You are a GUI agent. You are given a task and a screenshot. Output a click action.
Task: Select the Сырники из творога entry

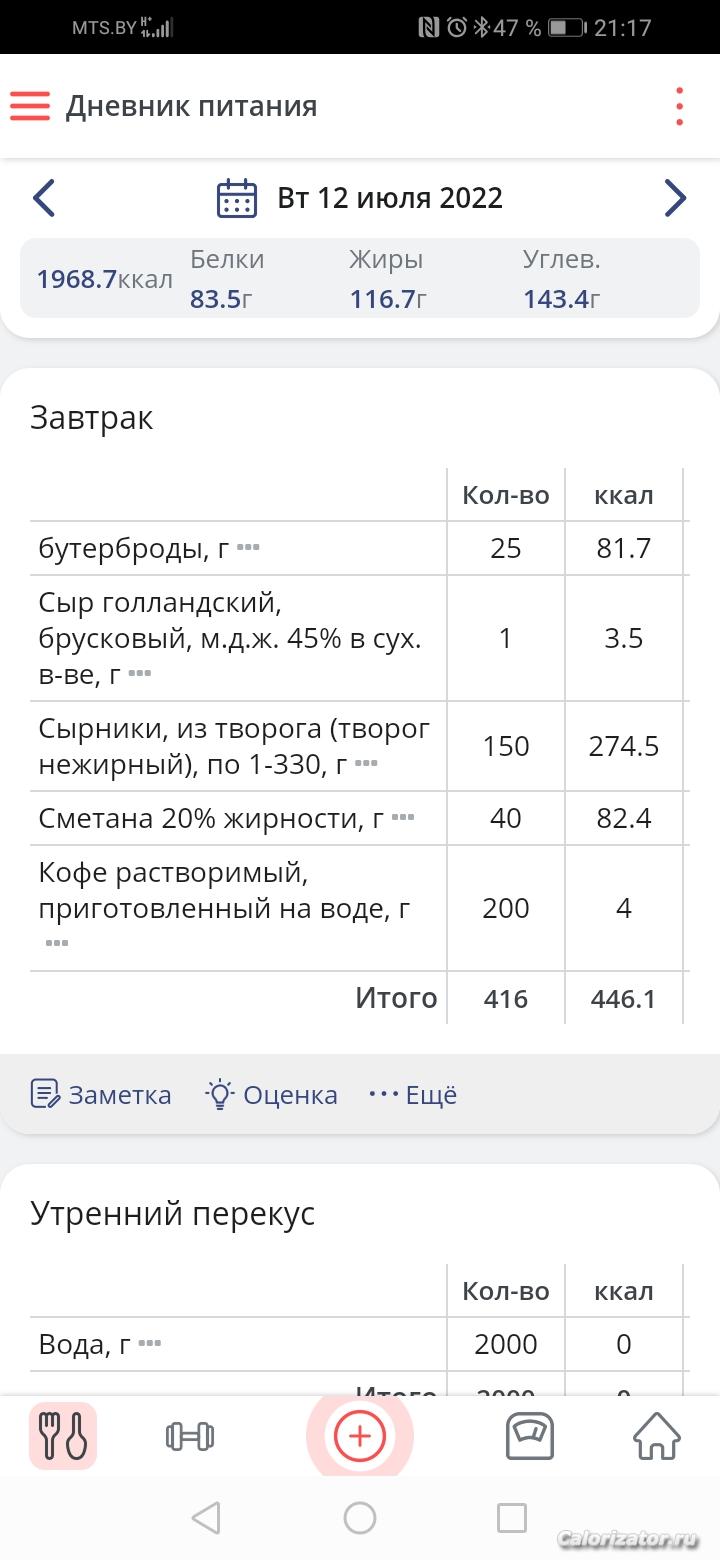tap(238, 747)
